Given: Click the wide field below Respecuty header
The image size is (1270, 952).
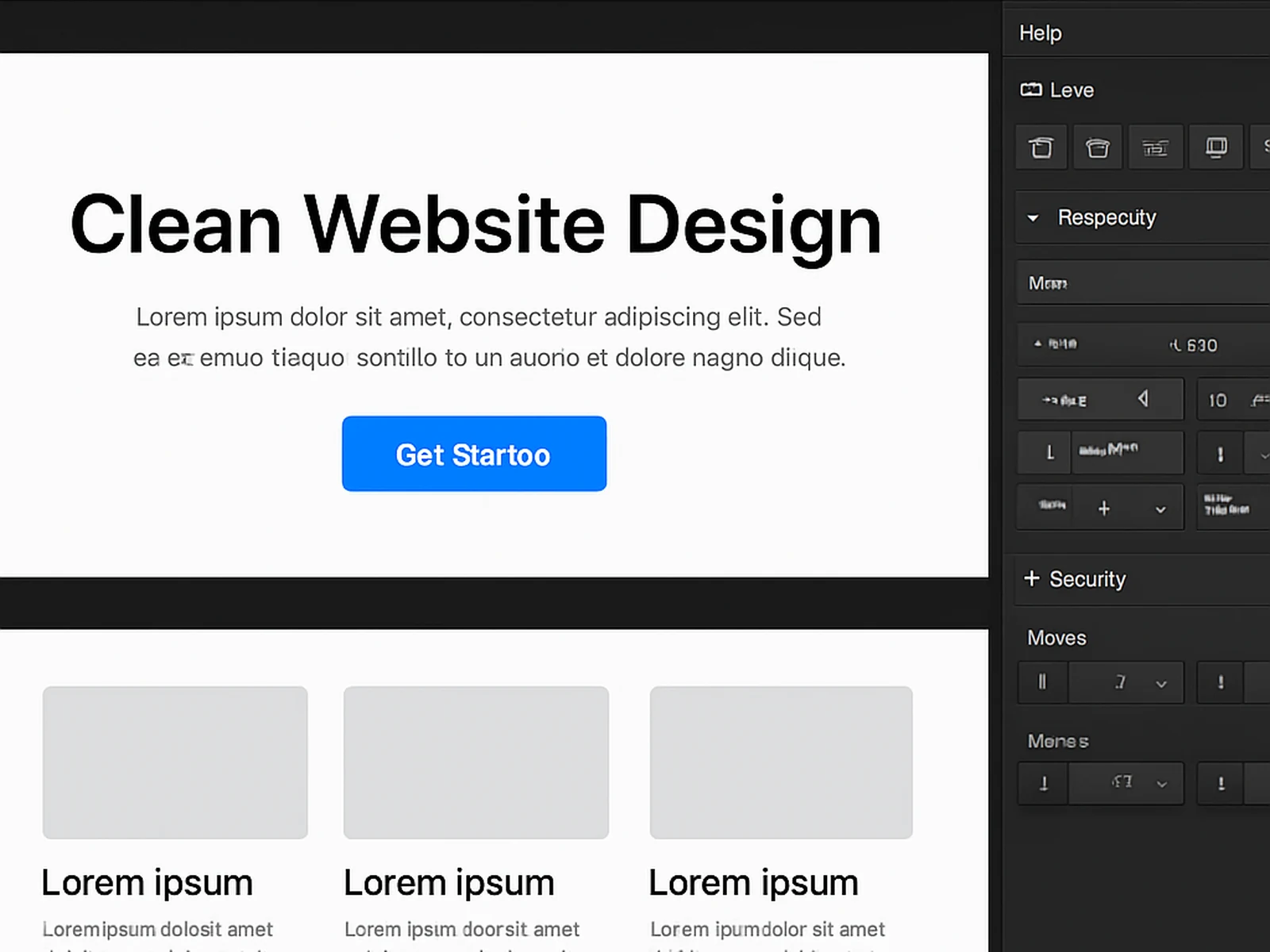Looking at the screenshot, I should (1143, 282).
